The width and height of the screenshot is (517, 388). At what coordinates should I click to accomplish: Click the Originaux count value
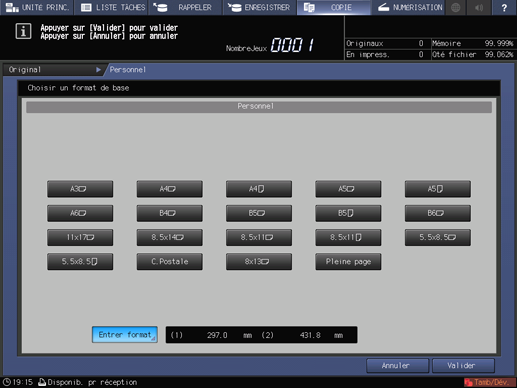(x=421, y=43)
